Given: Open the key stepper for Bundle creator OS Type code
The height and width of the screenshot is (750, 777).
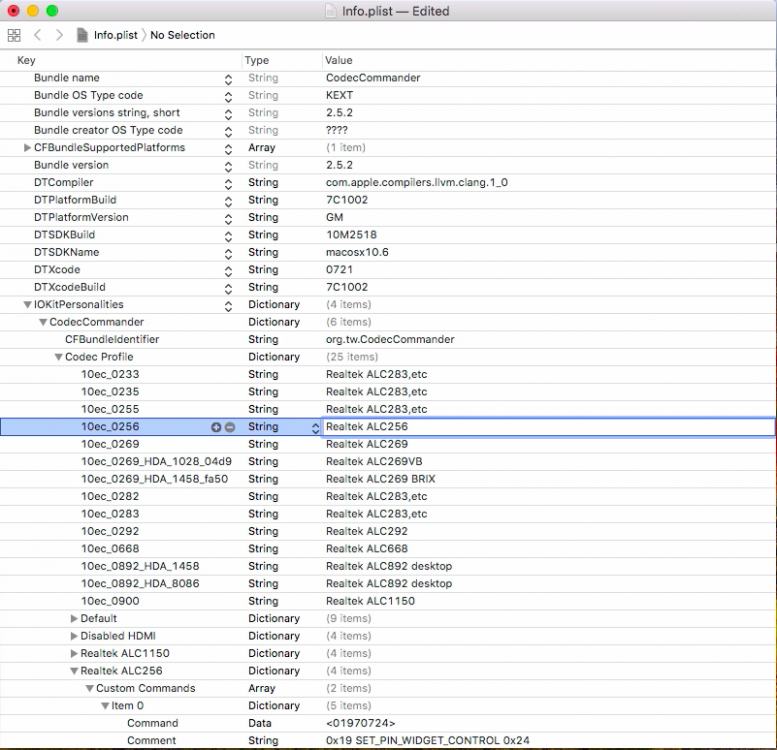Looking at the screenshot, I should pos(228,132).
